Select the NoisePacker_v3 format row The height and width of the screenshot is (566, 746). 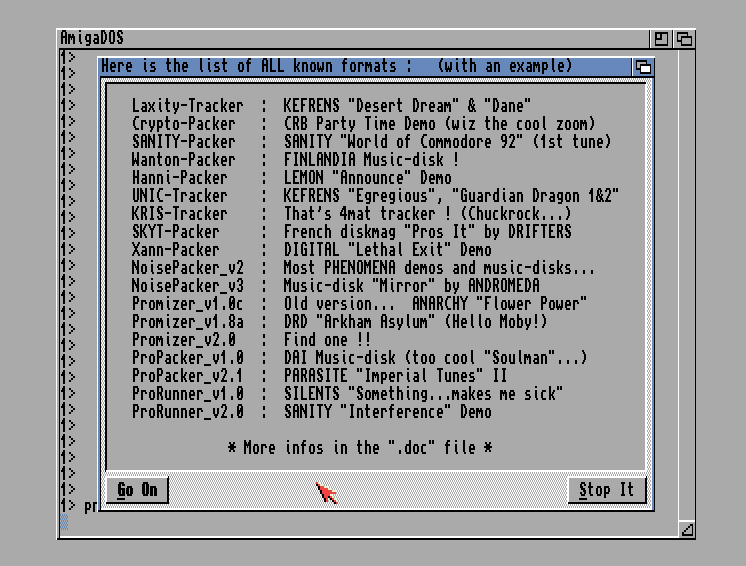(335, 286)
